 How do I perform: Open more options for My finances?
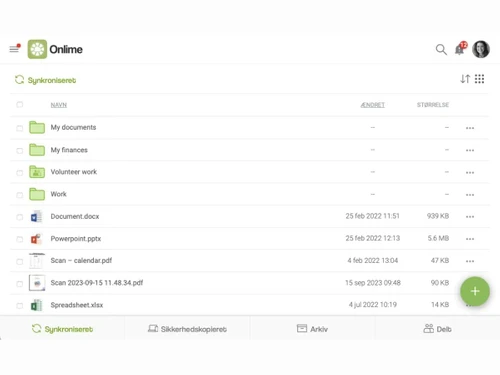(x=470, y=150)
